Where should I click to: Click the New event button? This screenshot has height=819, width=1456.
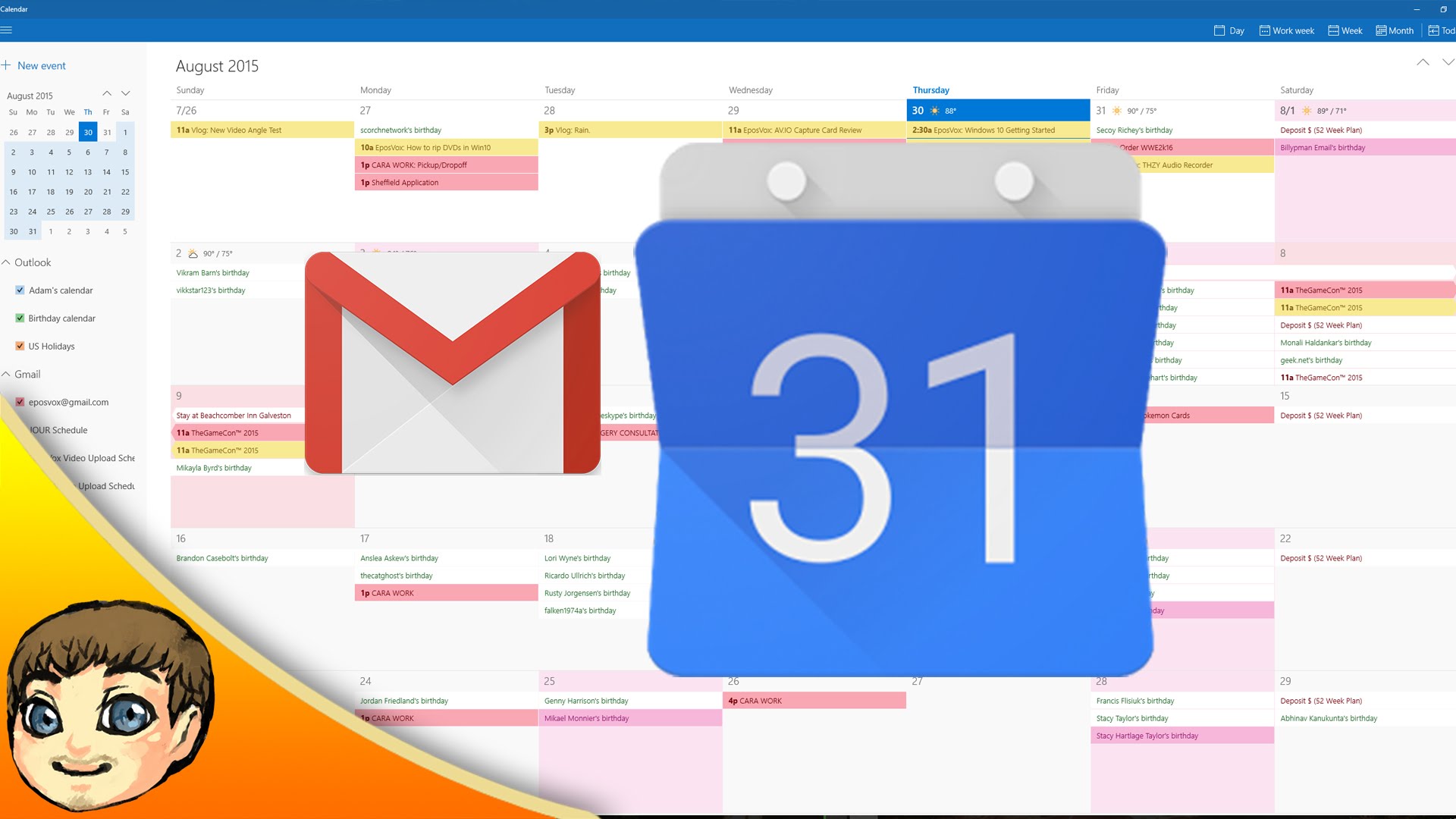click(37, 65)
